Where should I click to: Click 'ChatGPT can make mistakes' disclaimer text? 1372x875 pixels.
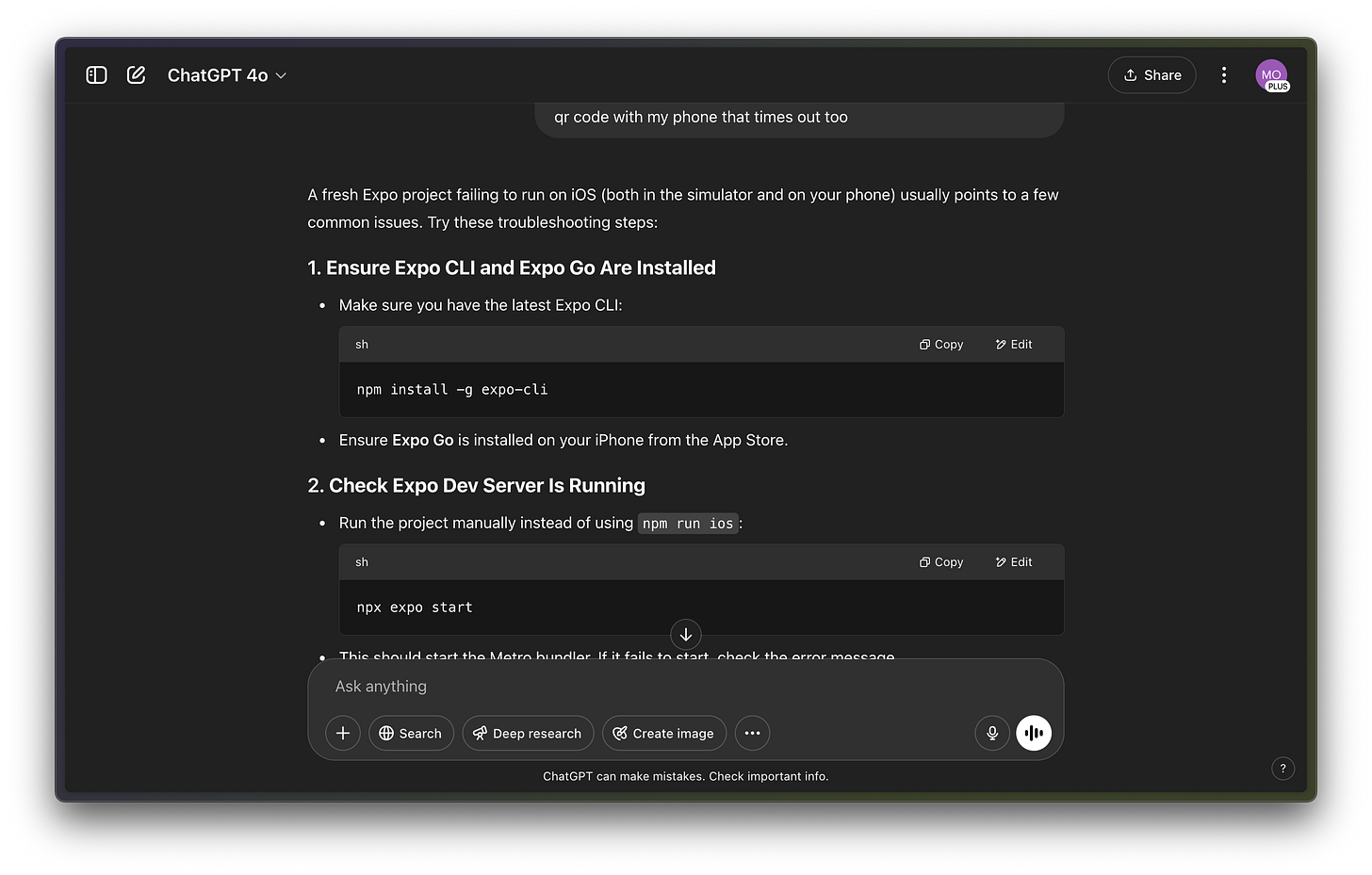686,777
